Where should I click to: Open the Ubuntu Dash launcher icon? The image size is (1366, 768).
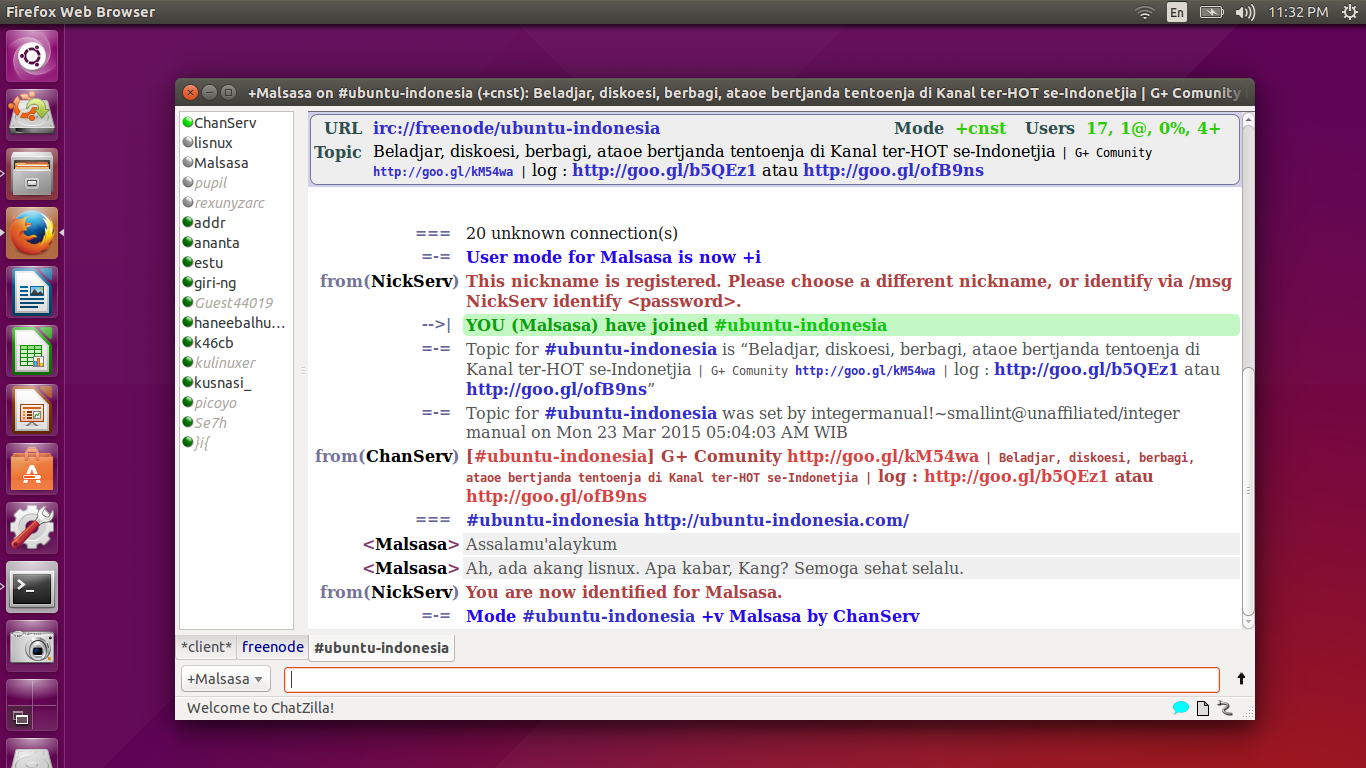[x=33, y=56]
